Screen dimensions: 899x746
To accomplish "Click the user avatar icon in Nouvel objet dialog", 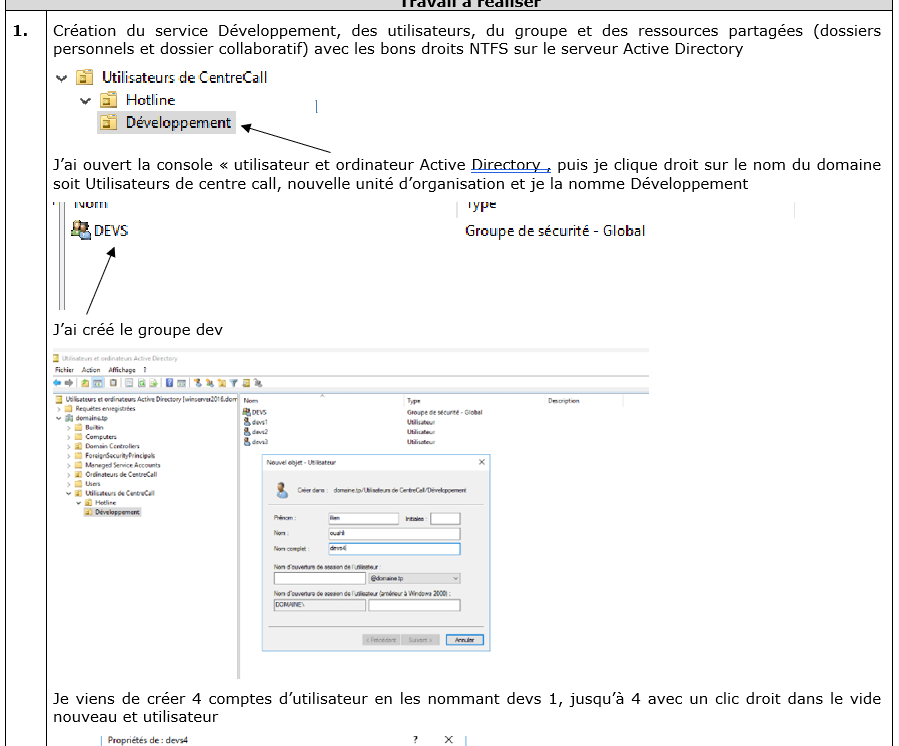I will [280, 491].
